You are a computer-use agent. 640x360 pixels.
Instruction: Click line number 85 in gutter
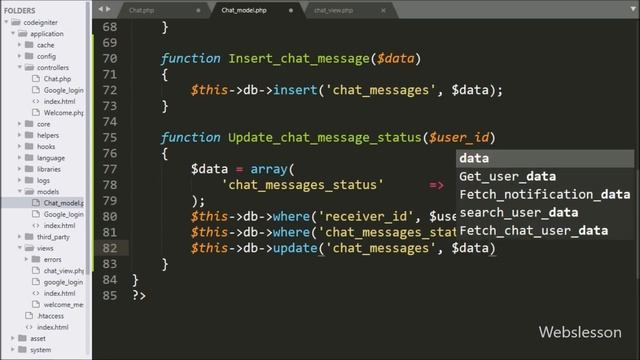pos(109,296)
